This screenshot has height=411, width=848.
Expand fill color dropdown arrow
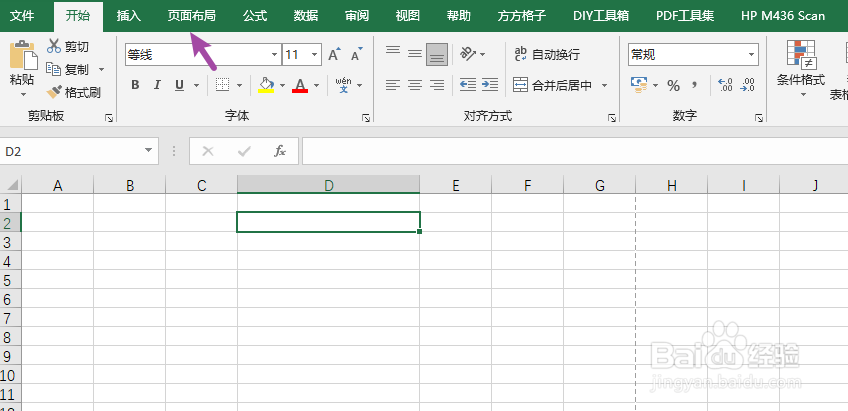282,85
